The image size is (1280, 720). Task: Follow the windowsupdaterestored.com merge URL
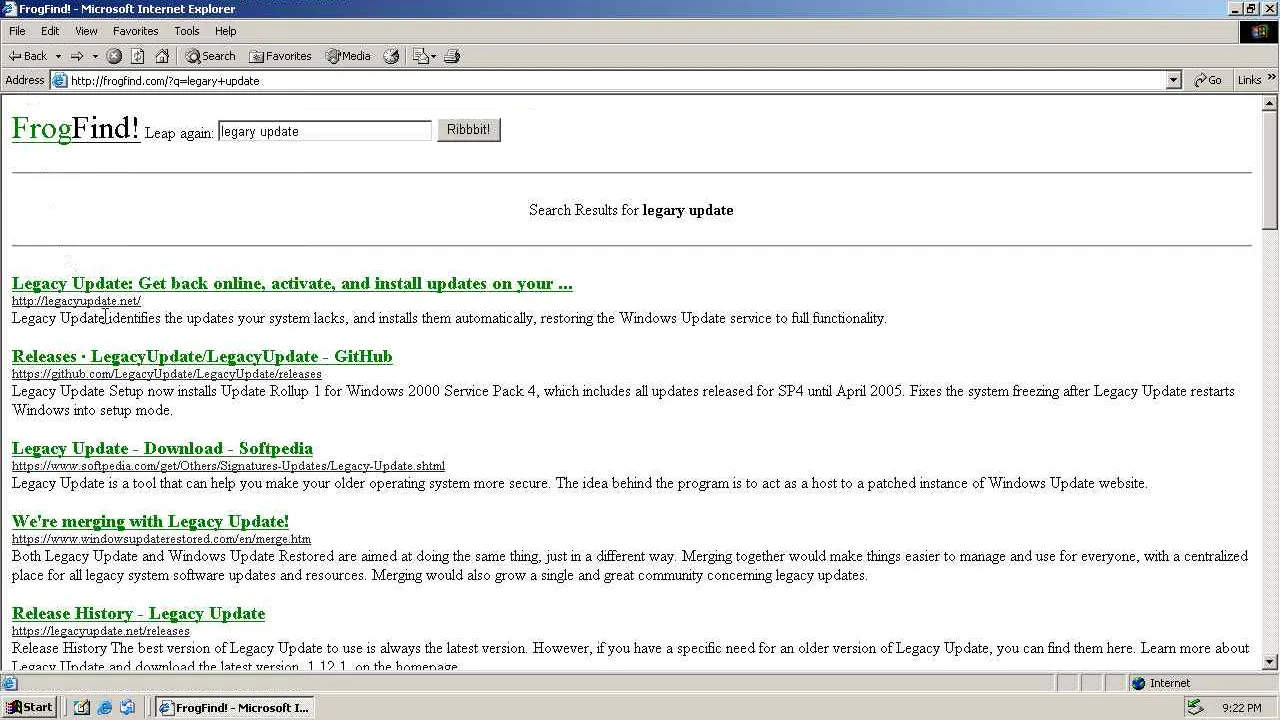[x=161, y=539]
